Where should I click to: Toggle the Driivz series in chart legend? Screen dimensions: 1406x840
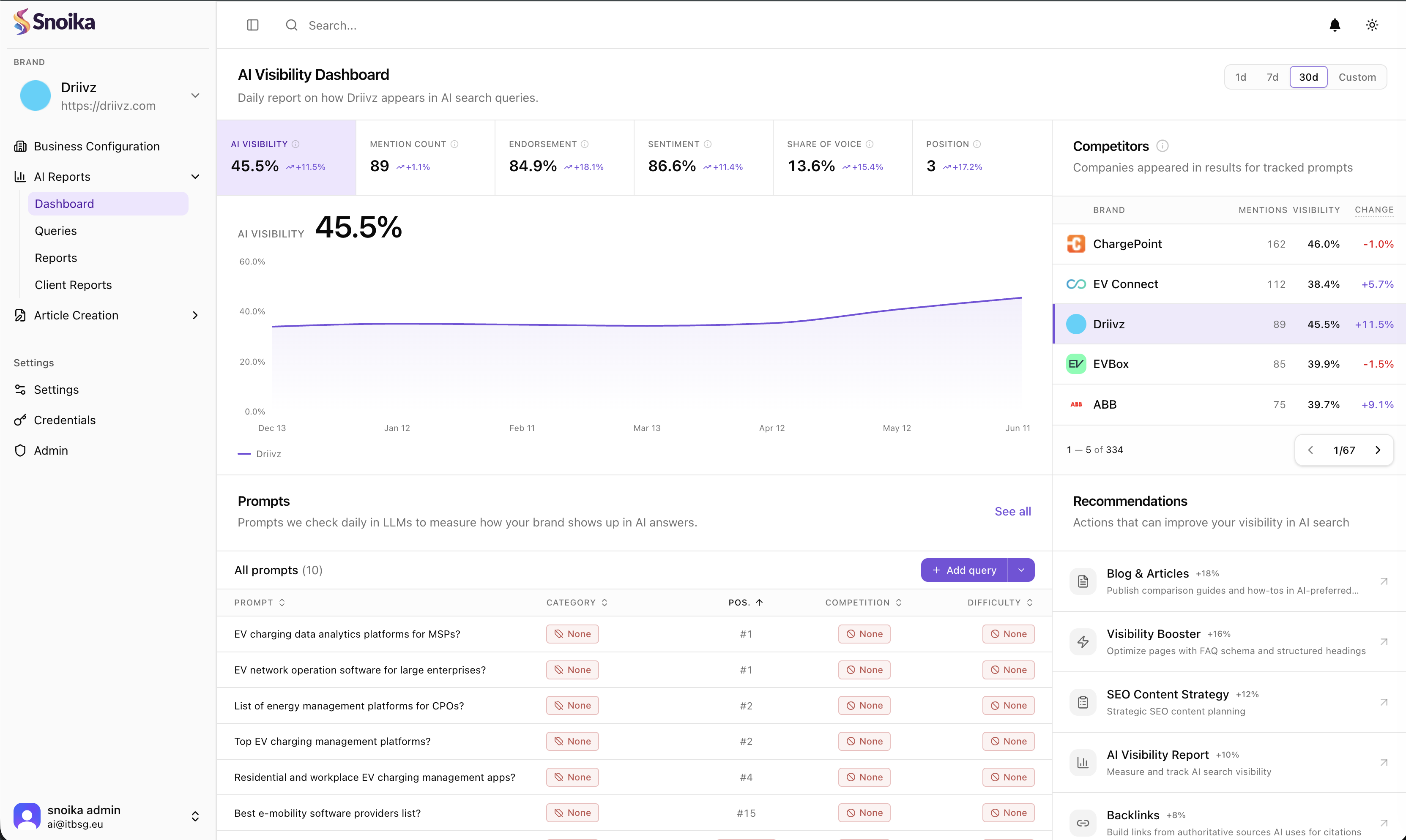click(x=259, y=454)
